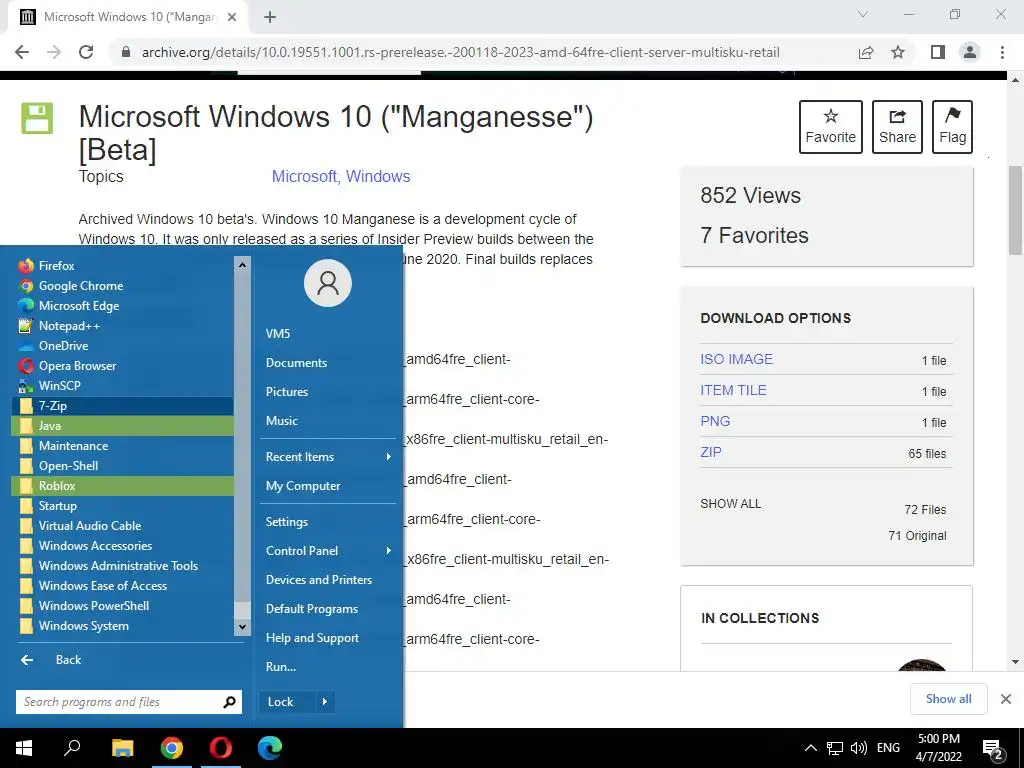
Task: Open the Windows topic link
Action: (378, 176)
